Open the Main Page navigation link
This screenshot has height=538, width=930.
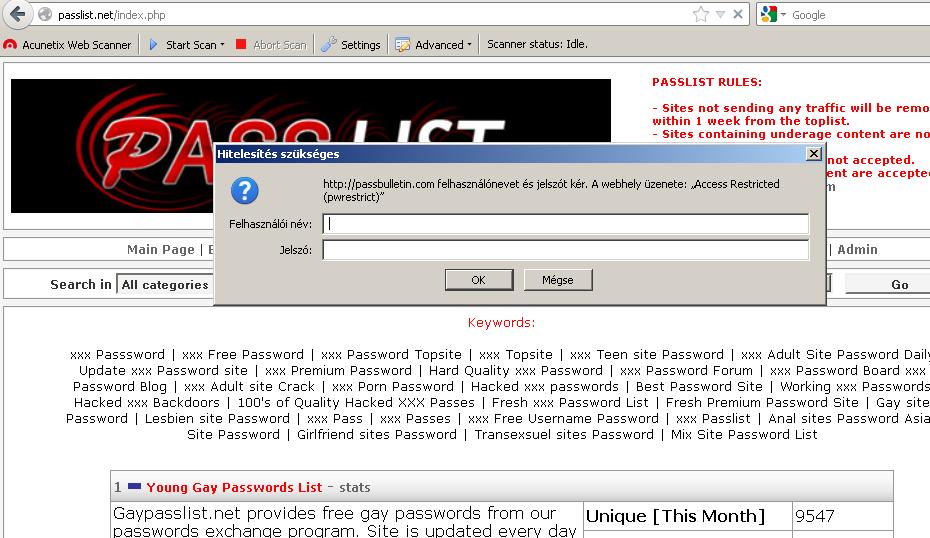coord(161,249)
